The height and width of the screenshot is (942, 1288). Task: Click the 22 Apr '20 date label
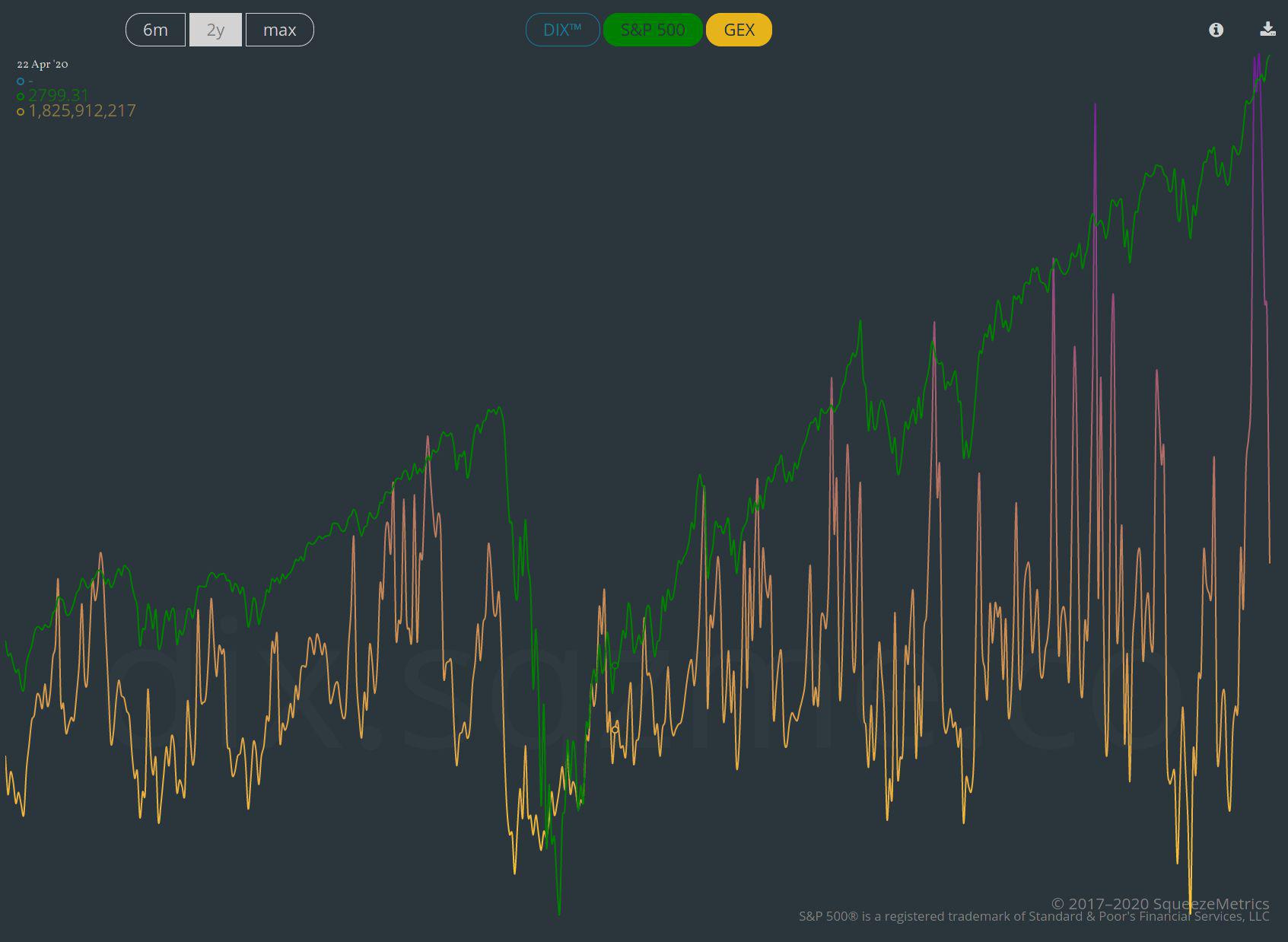coord(43,65)
